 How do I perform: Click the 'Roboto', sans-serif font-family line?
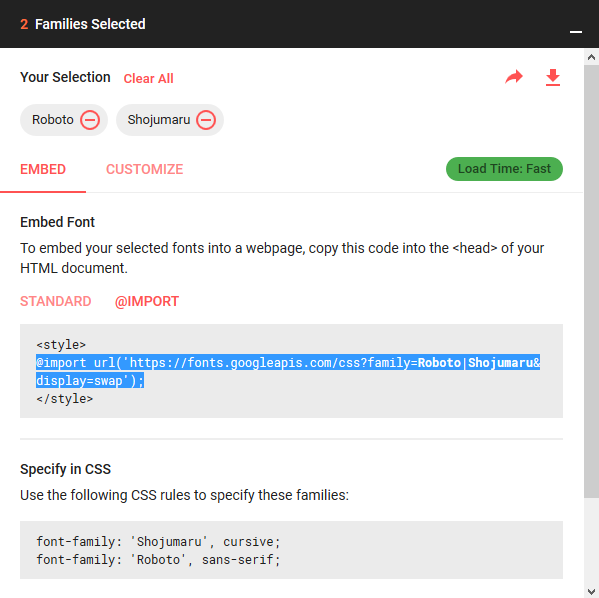pyautogui.click(x=158, y=560)
